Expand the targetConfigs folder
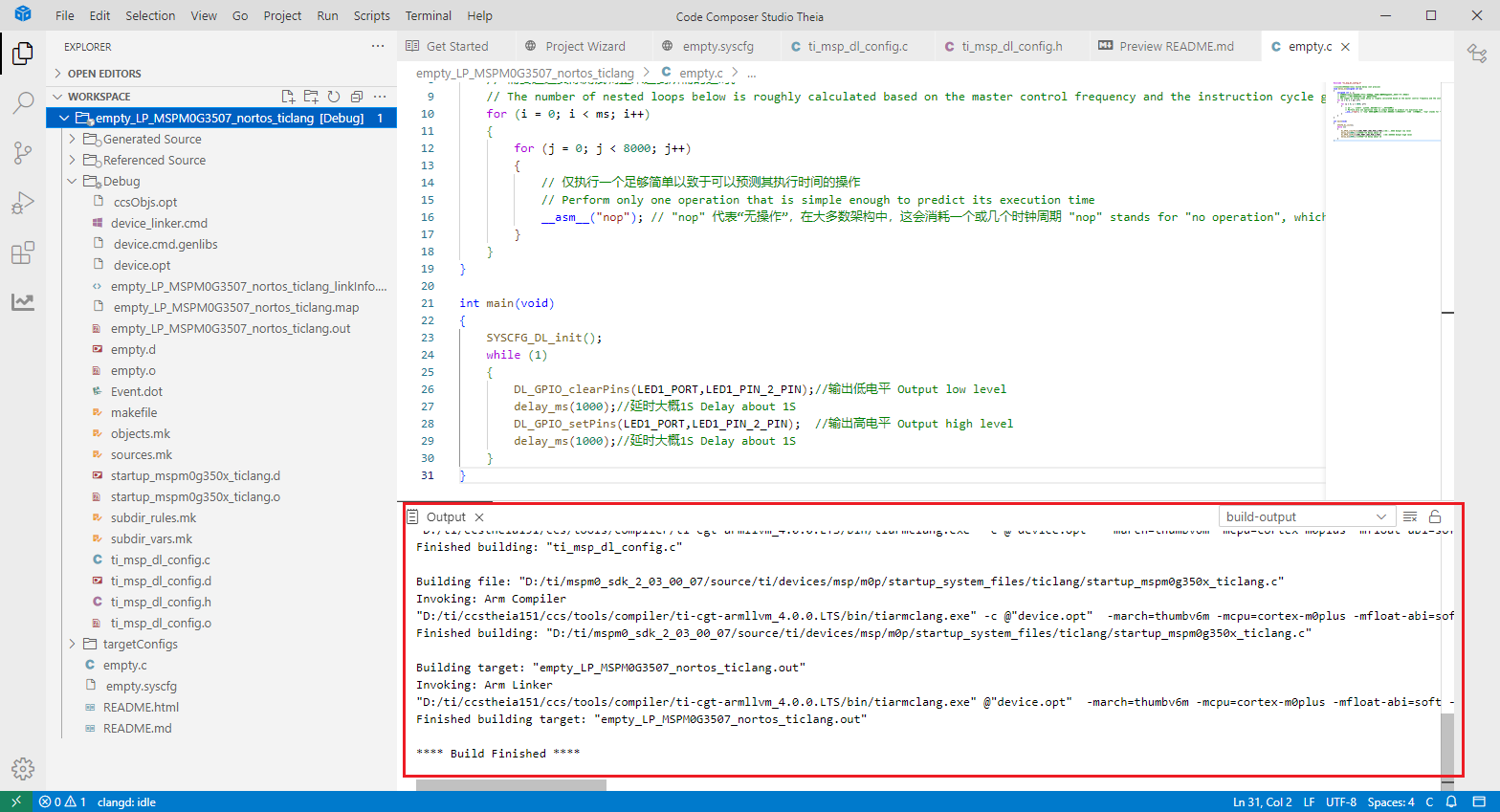The width and height of the screenshot is (1500, 812). click(x=72, y=644)
